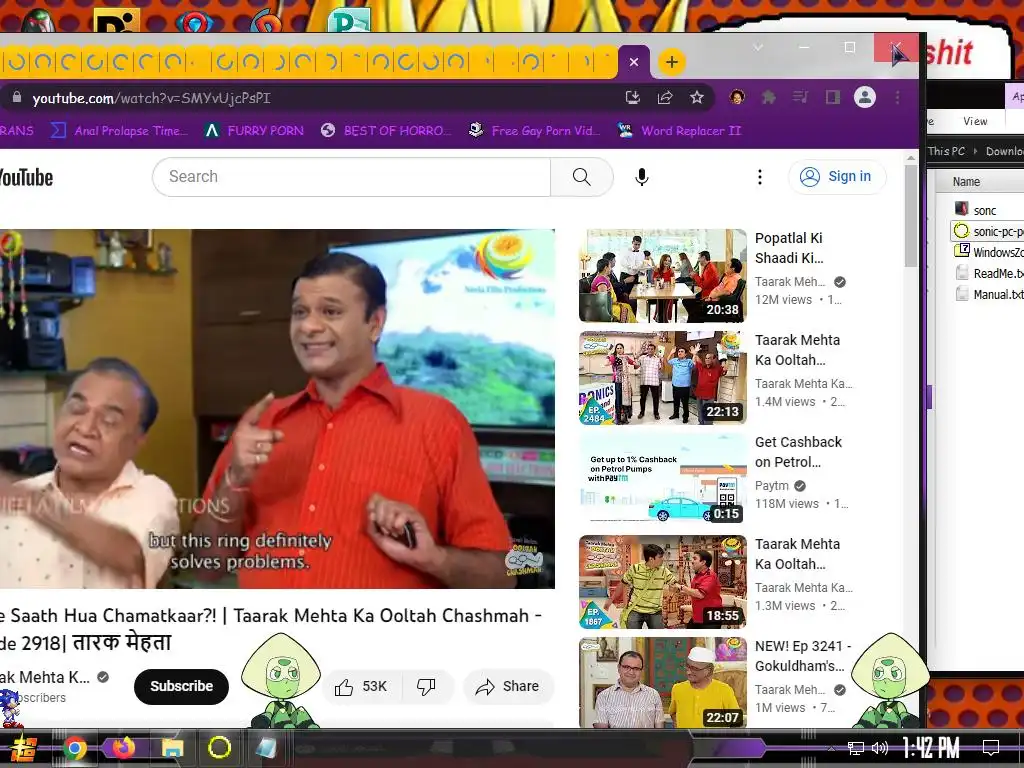Click the extension avatar icon in toolbar
Image resolution: width=1024 pixels, height=768 pixels.
pos(737,97)
